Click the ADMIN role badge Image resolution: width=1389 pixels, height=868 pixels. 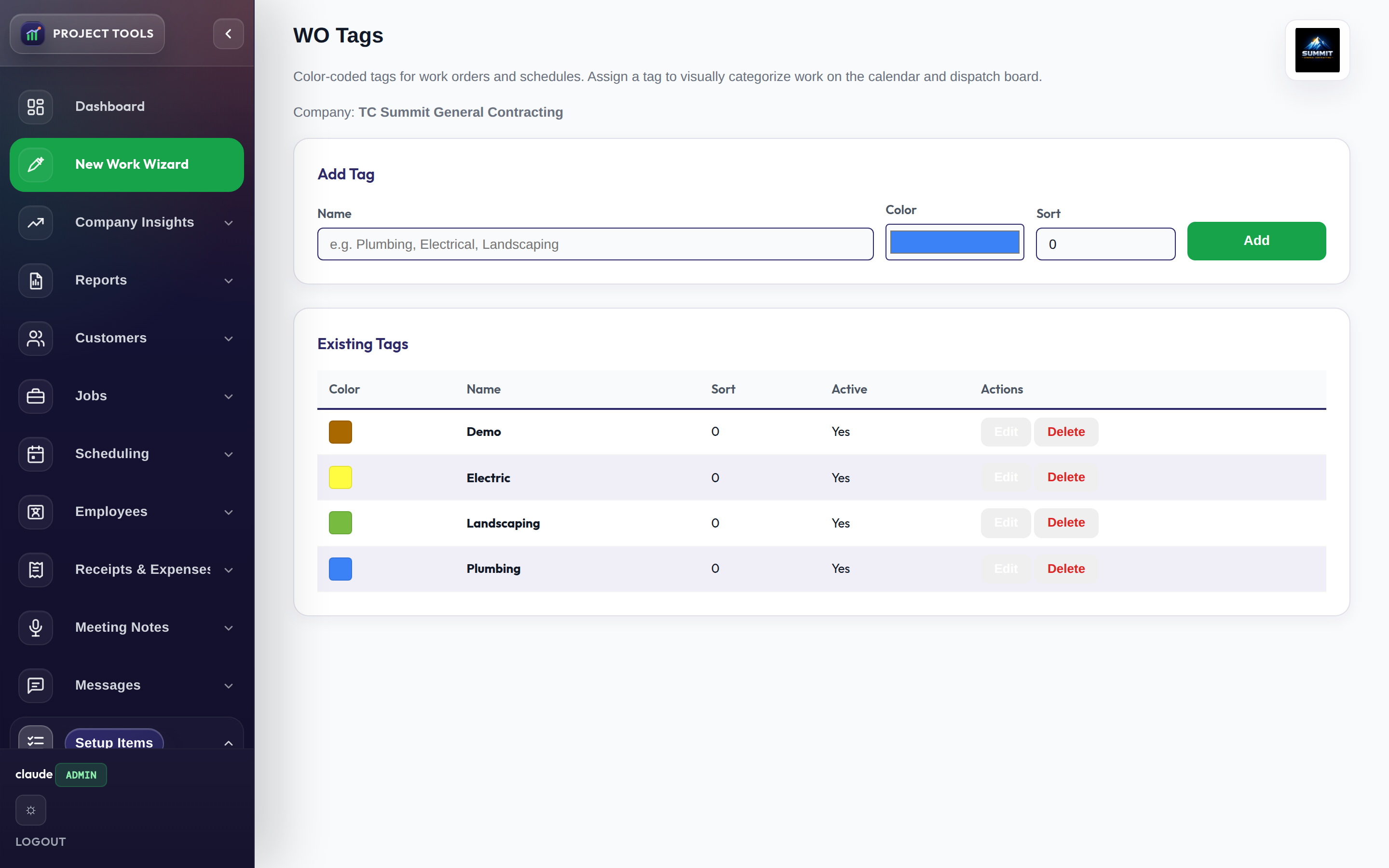[x=81, y=775]
